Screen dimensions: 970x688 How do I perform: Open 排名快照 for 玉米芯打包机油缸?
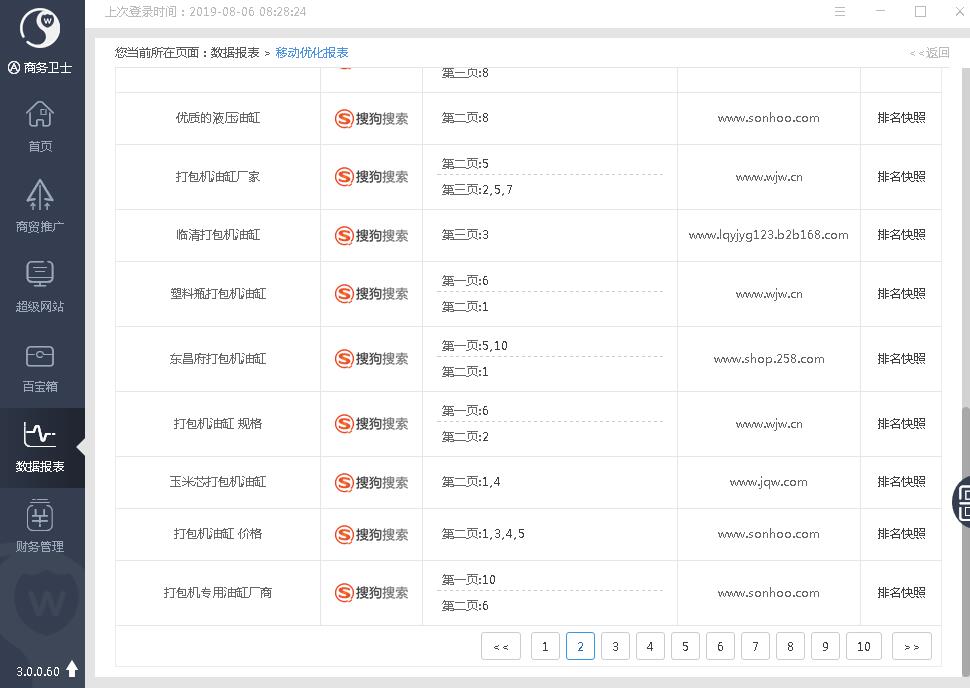point(901,482)
